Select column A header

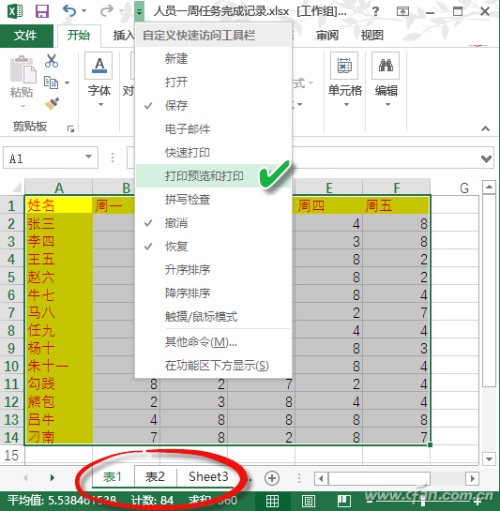(59, 188)
